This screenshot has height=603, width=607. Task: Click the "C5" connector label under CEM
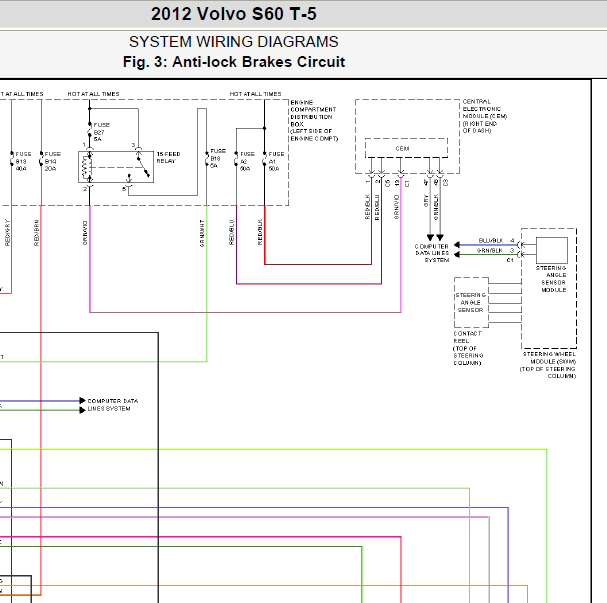click(x=387, y=183)
